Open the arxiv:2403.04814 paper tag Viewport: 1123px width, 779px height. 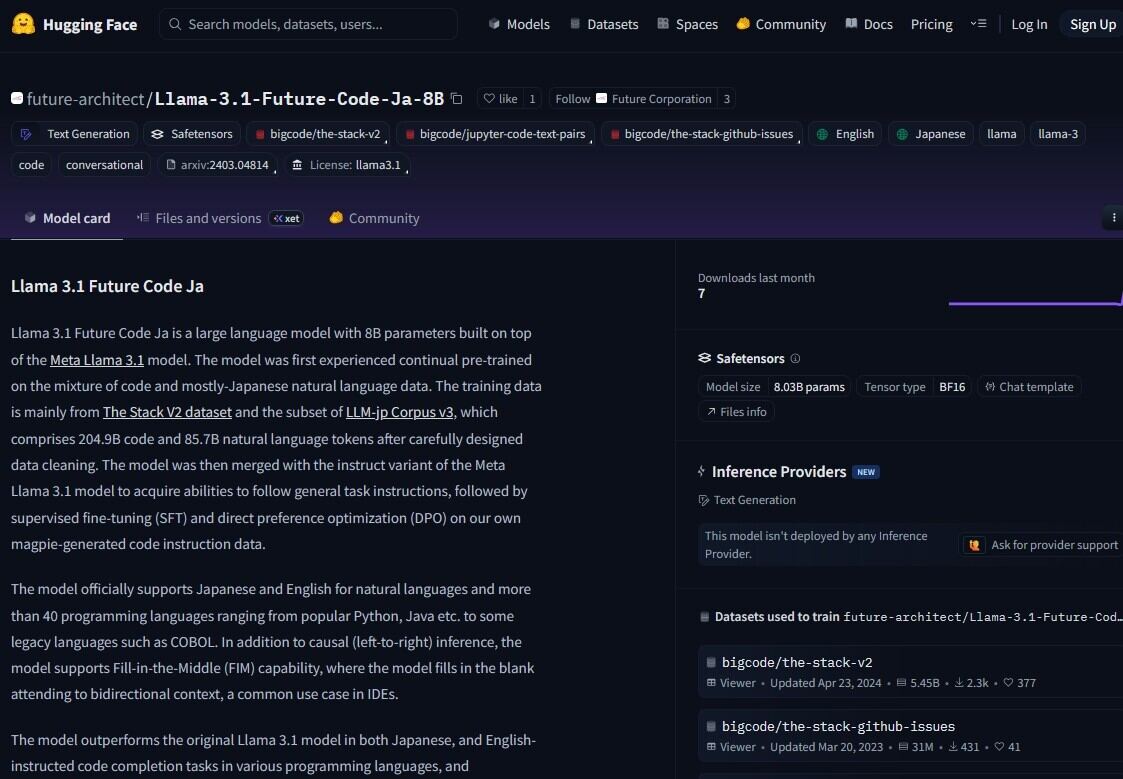[x=218, y=165]
